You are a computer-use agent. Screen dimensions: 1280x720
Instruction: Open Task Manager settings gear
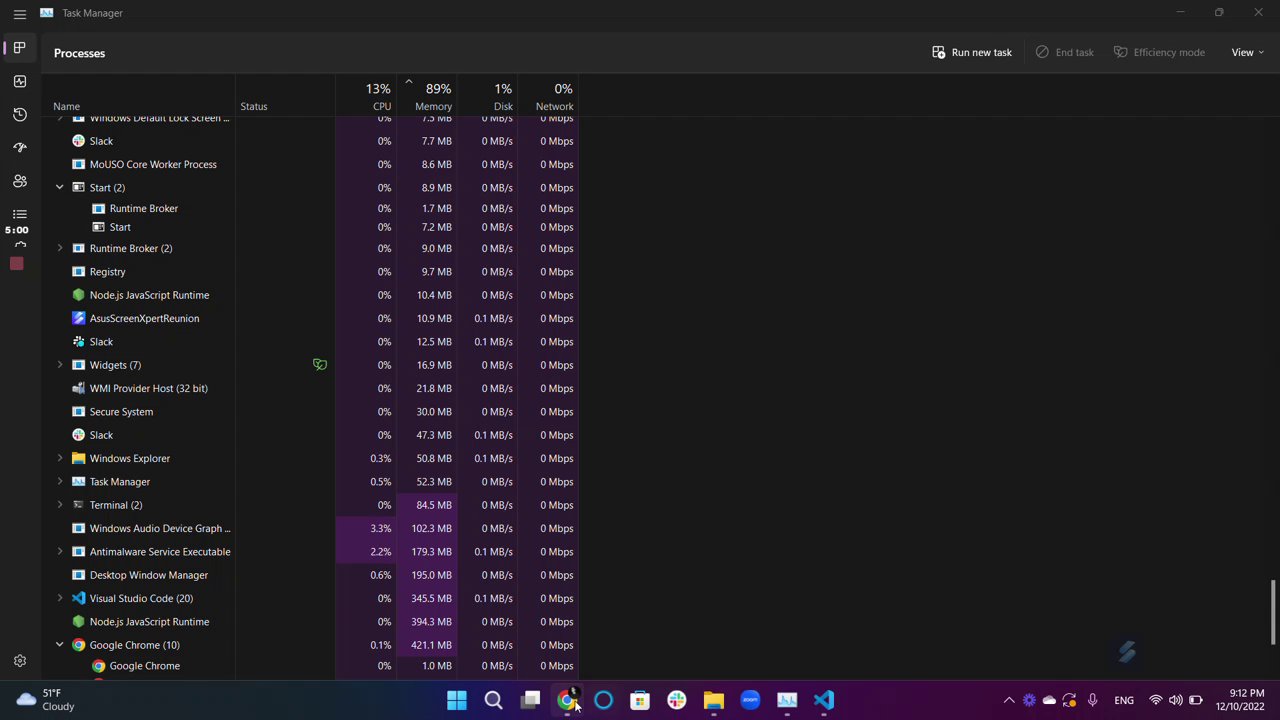[19, 661]
